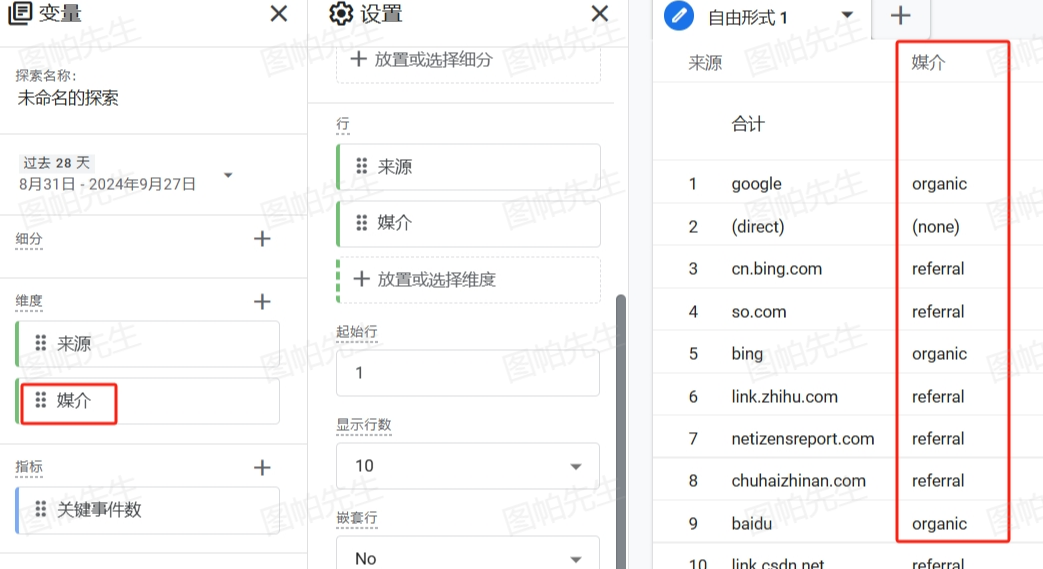Click 放置或选择维度 drop zone
Screen dimensions: 1043x569
coord(468,280)
